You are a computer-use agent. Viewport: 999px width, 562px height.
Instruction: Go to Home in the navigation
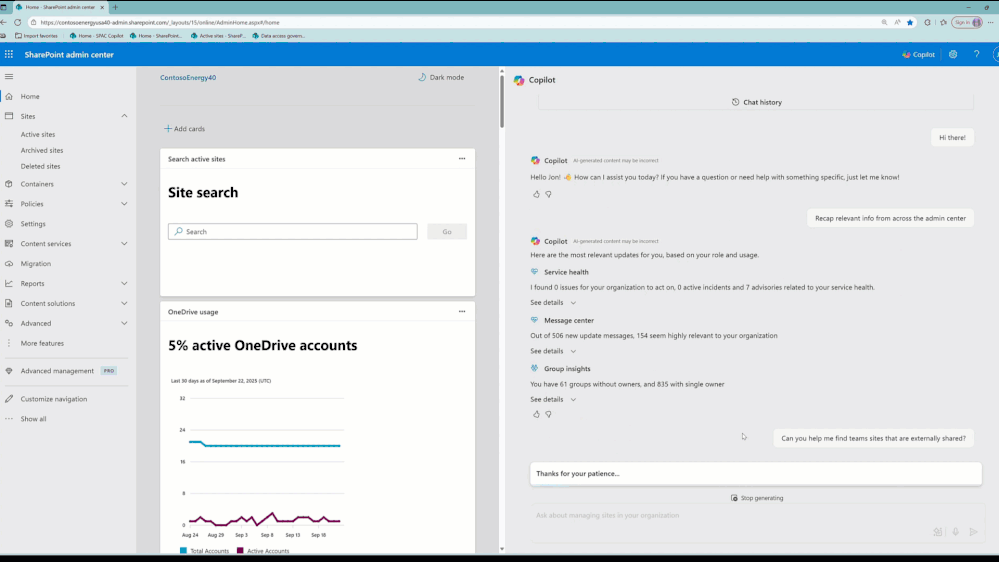pyautogui.click(x=30, y=96)
